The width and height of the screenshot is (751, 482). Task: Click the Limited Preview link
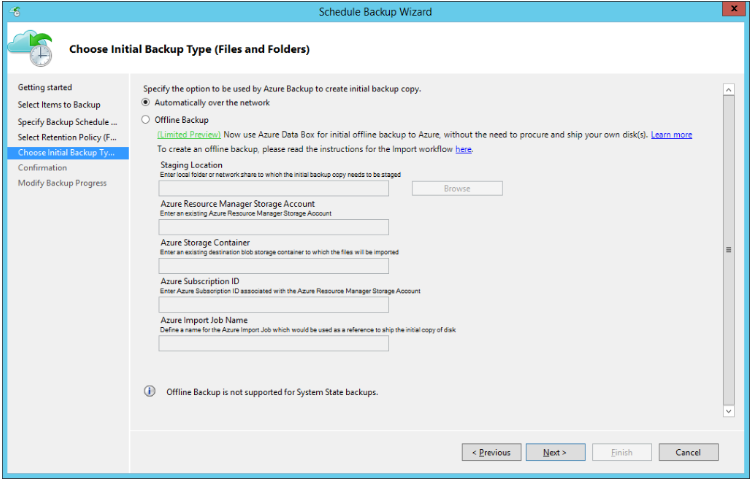(x=189, y=135)
